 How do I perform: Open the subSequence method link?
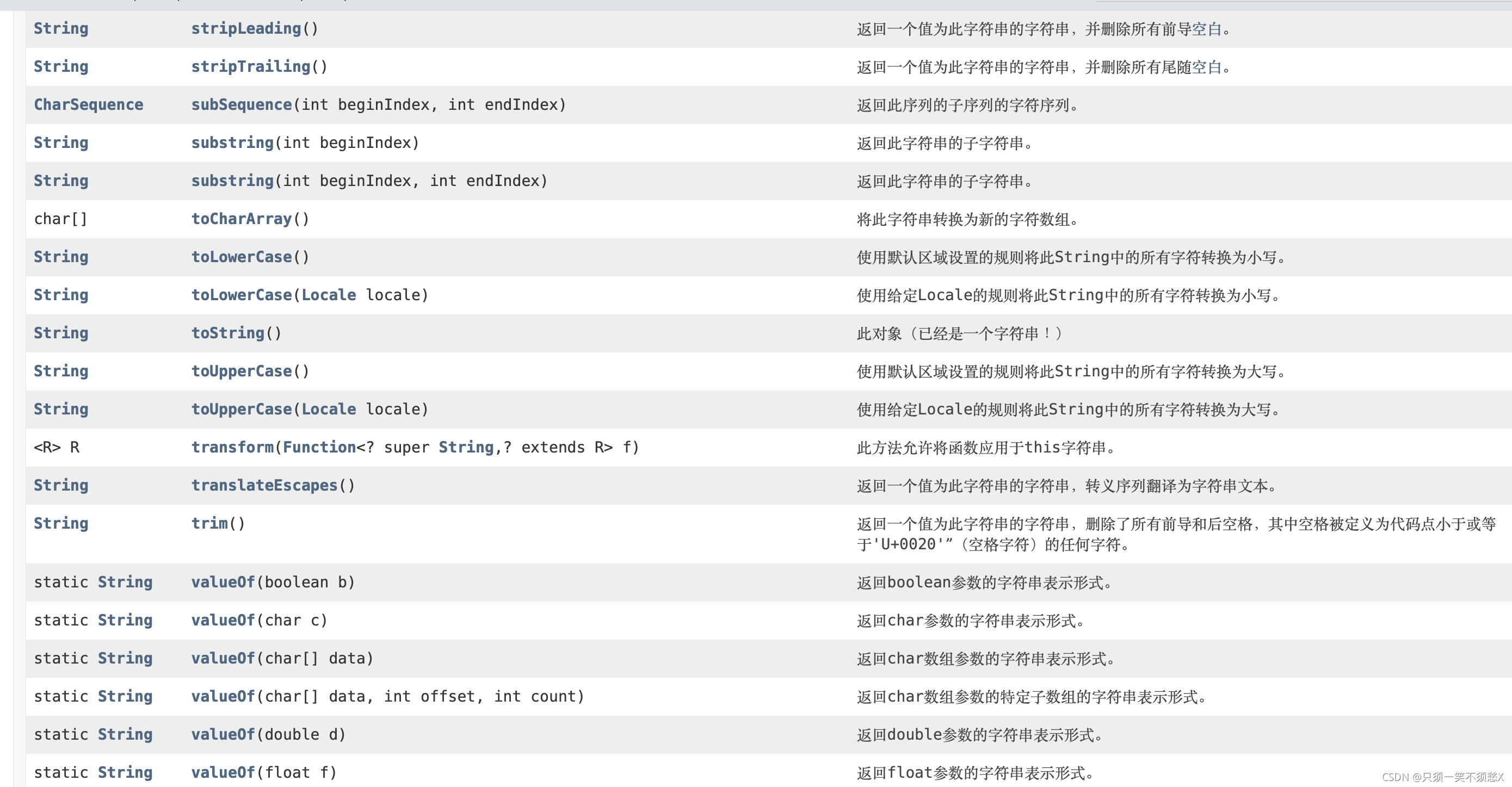click(241, 105)
